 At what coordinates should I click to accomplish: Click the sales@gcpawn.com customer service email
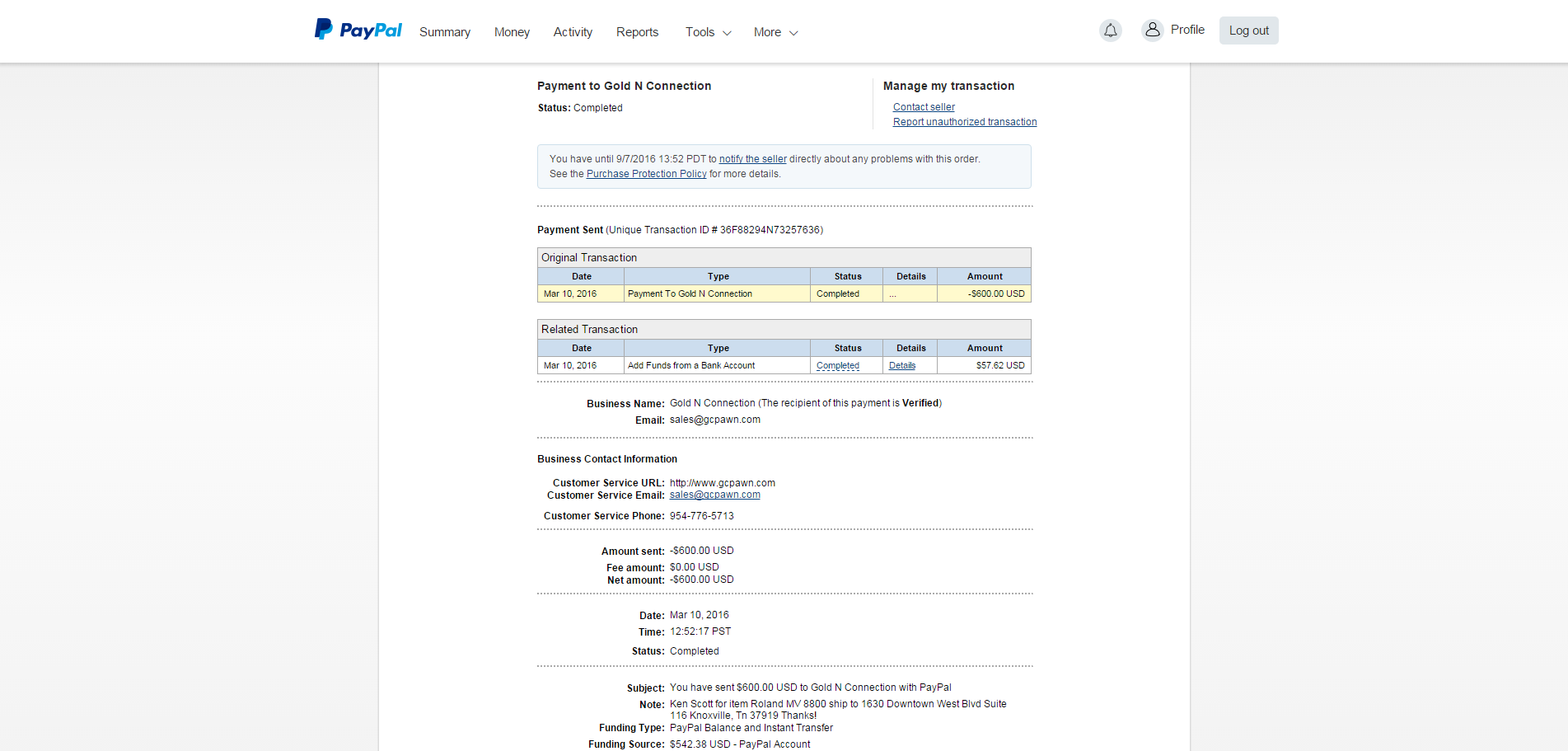point(714,495)
